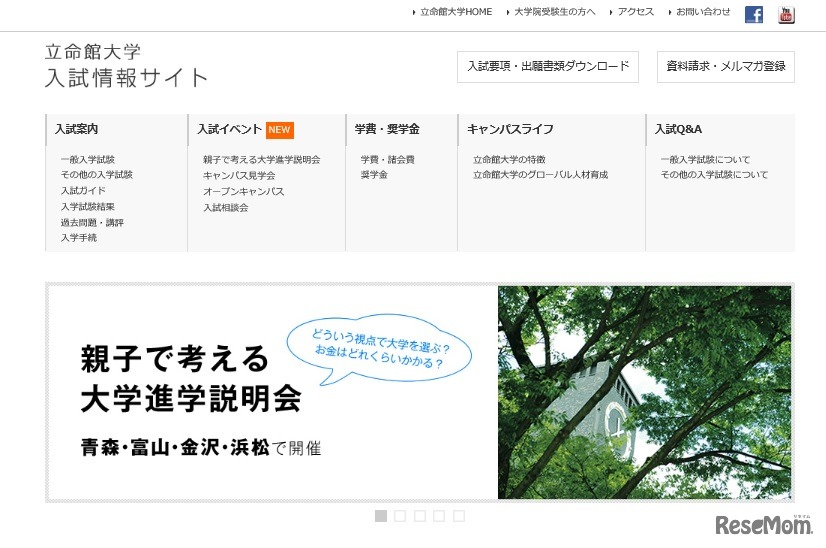Open the 入試イベント menu heading
This screenshot has height=548, width=826.
pos(230,129)
